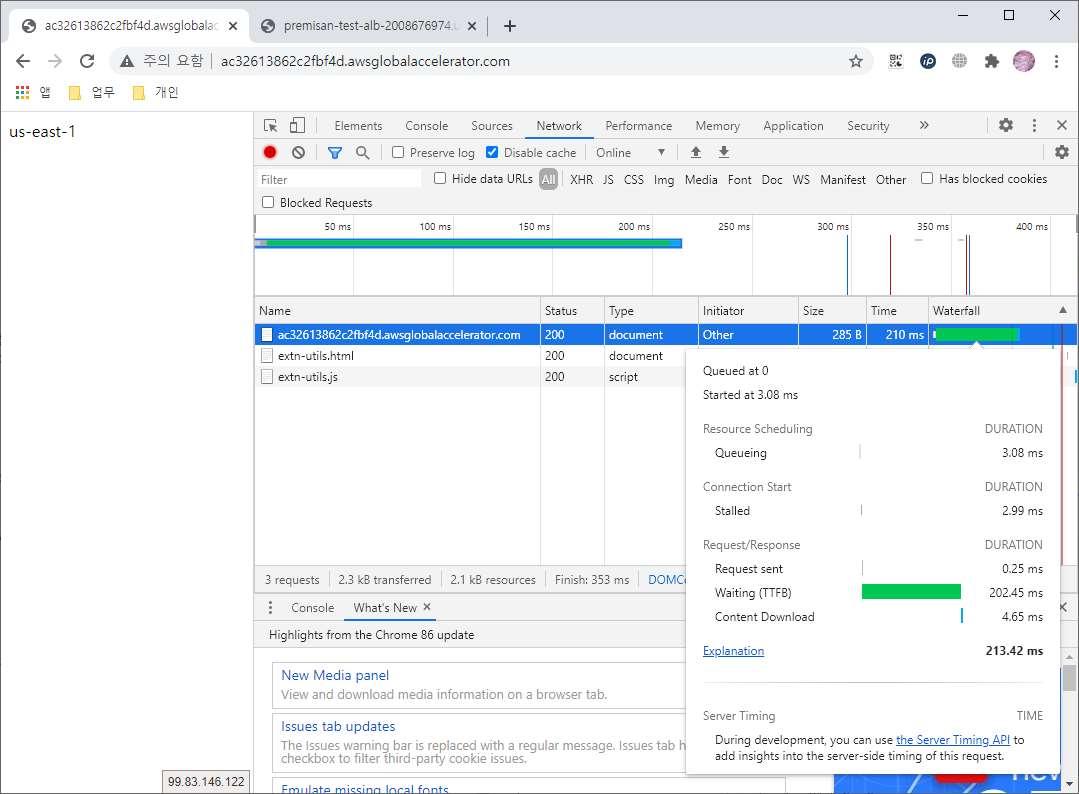The width and height of the screenshot is (1079, 794).
Task: Open the Server Timing API link
Action: (952, 740)
